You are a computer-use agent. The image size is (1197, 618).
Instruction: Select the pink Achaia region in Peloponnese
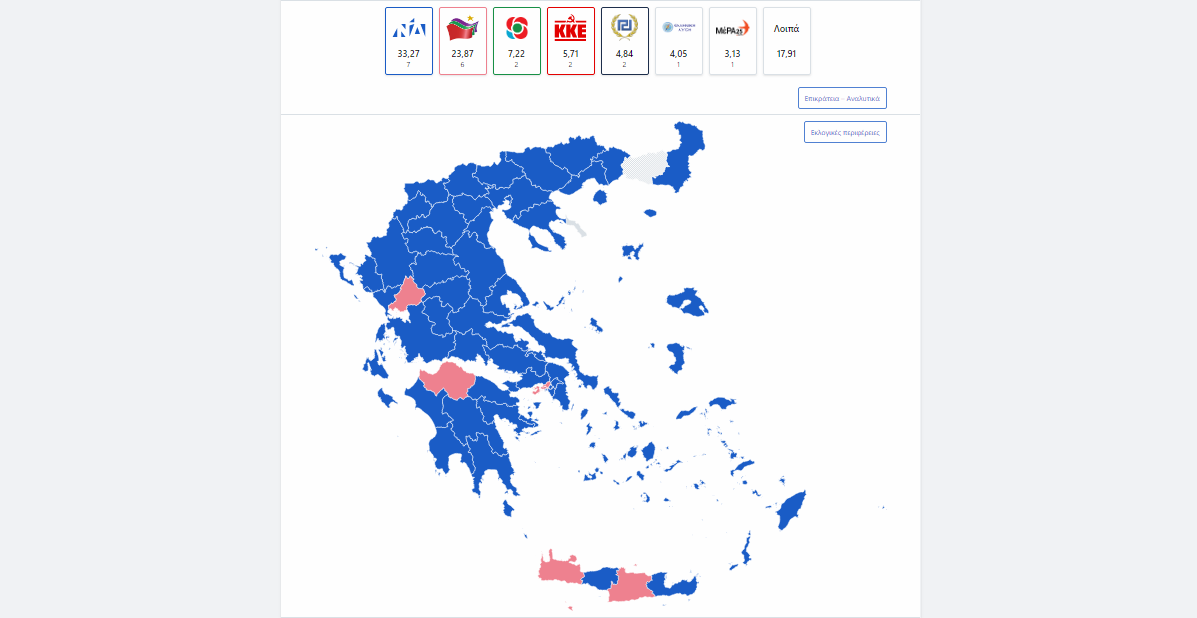450,381
